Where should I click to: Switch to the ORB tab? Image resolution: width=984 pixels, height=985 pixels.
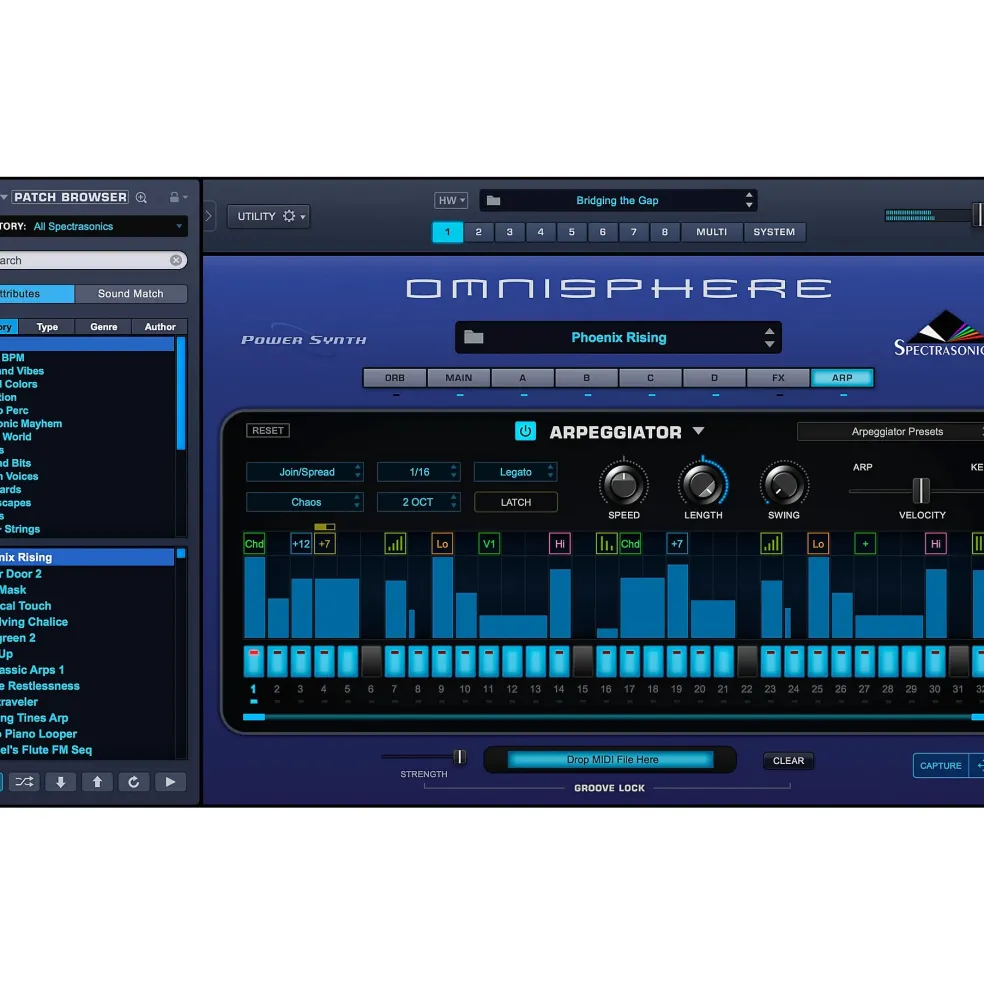395,378
